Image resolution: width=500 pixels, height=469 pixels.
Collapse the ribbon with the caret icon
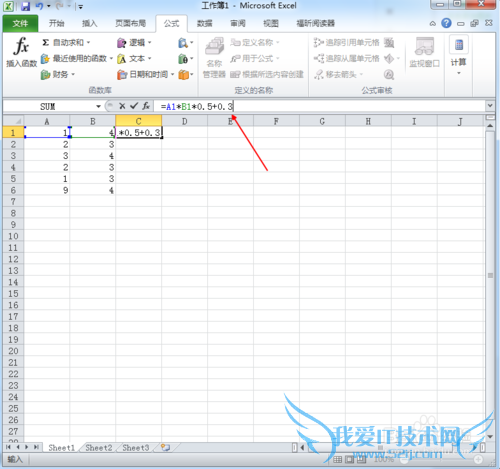432,24
